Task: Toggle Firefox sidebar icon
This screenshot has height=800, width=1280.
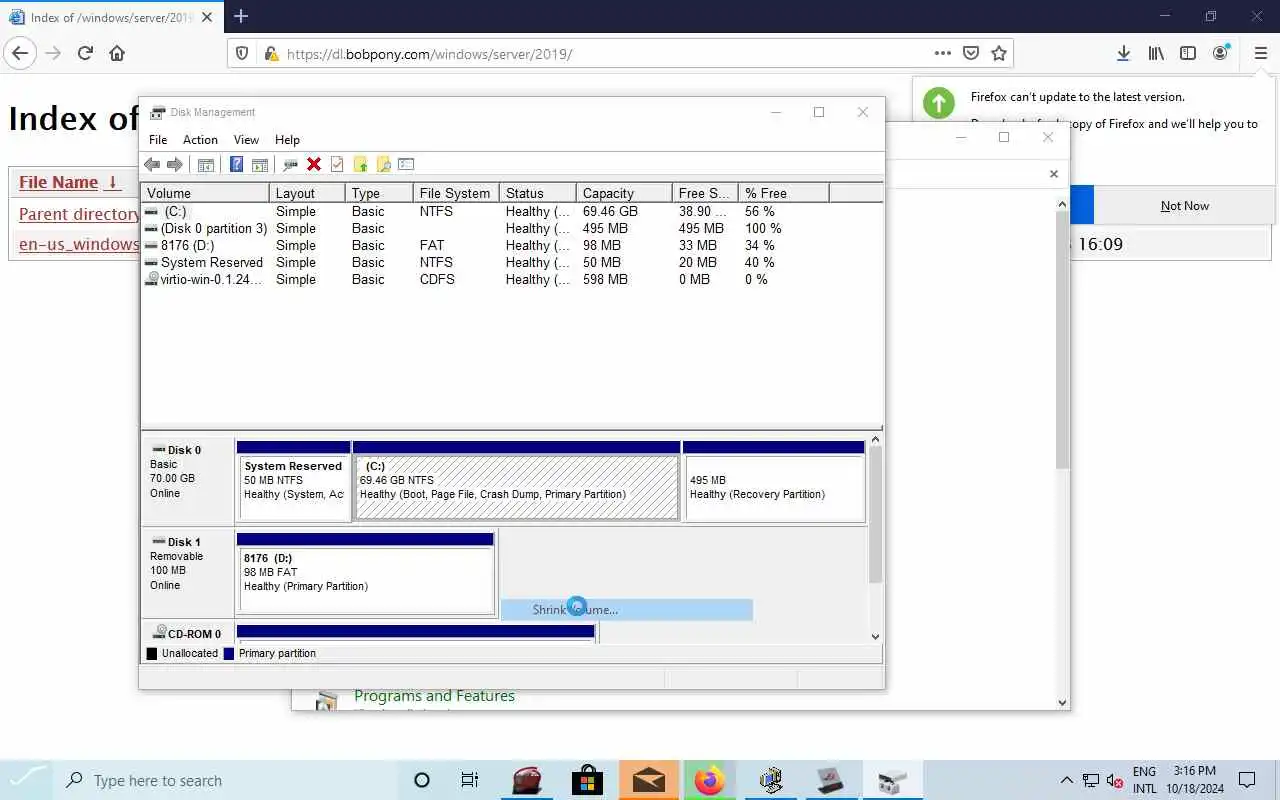Action: [1188, 54]
